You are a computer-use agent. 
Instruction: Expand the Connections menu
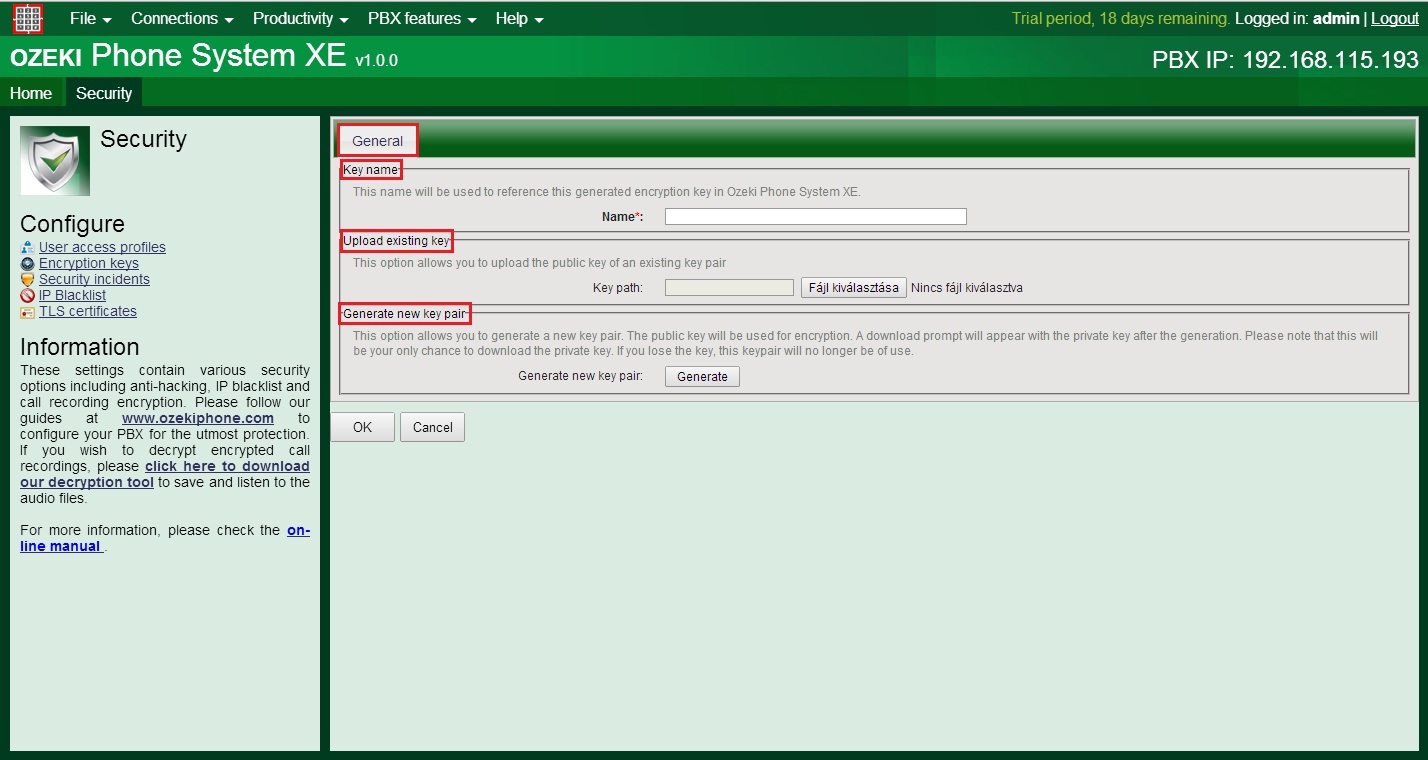point(182,18)
